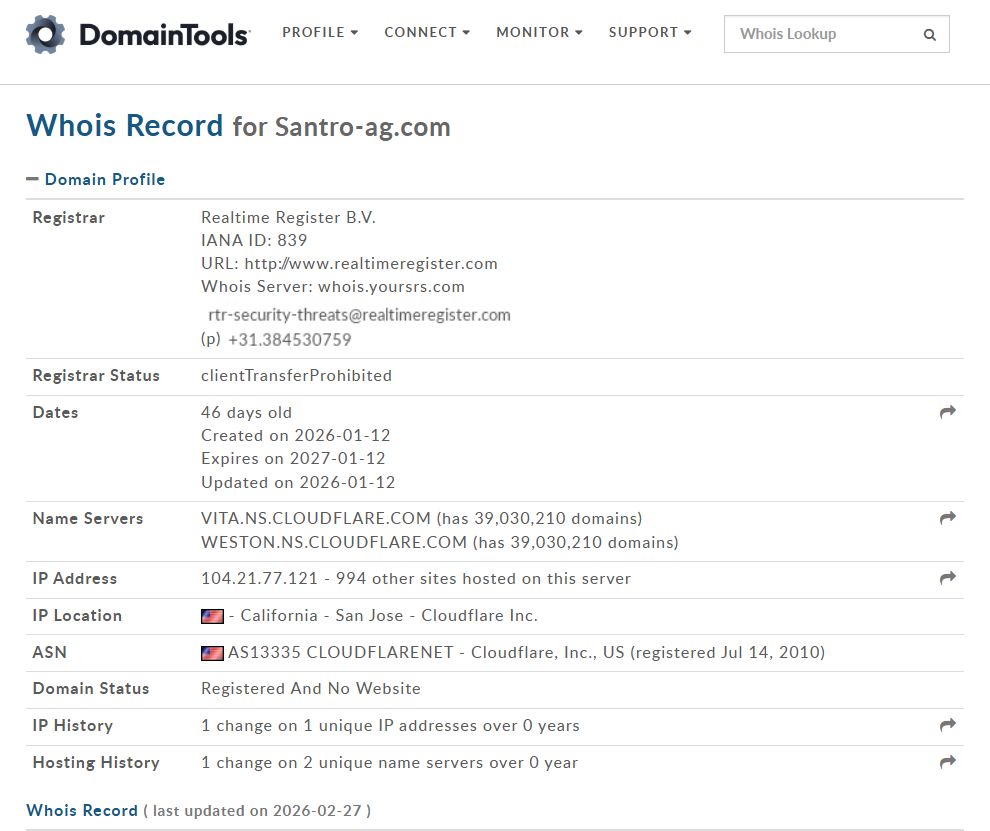Click the search magnifier icon
990x831 pixels.
[930, 35]
